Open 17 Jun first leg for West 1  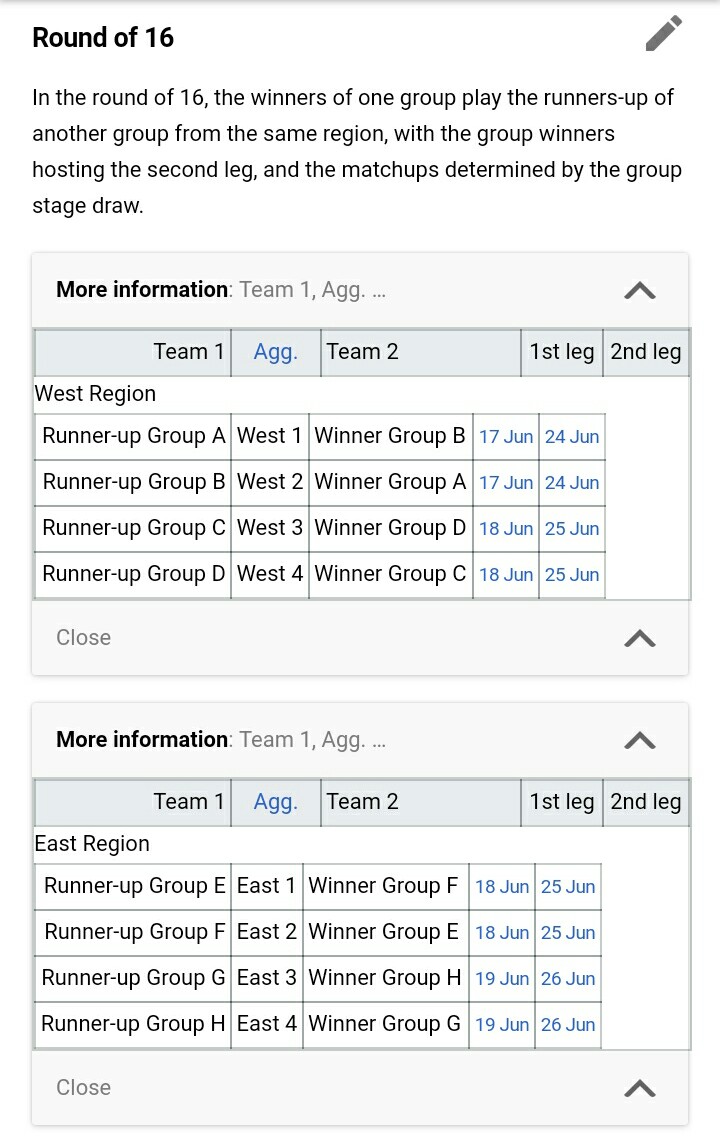506,437
